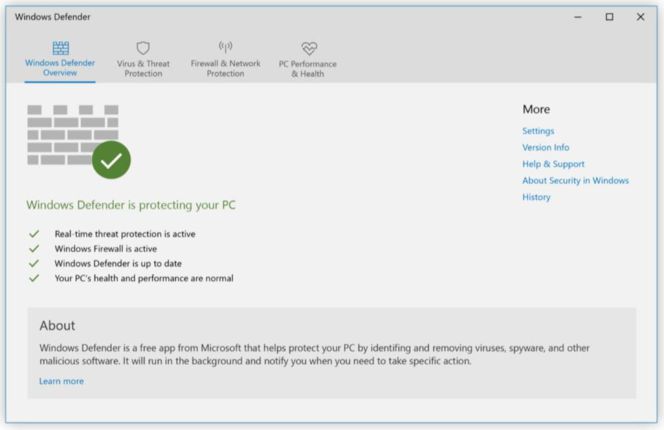
Task: Open the Settings link
Action: [x=538, y=131]
